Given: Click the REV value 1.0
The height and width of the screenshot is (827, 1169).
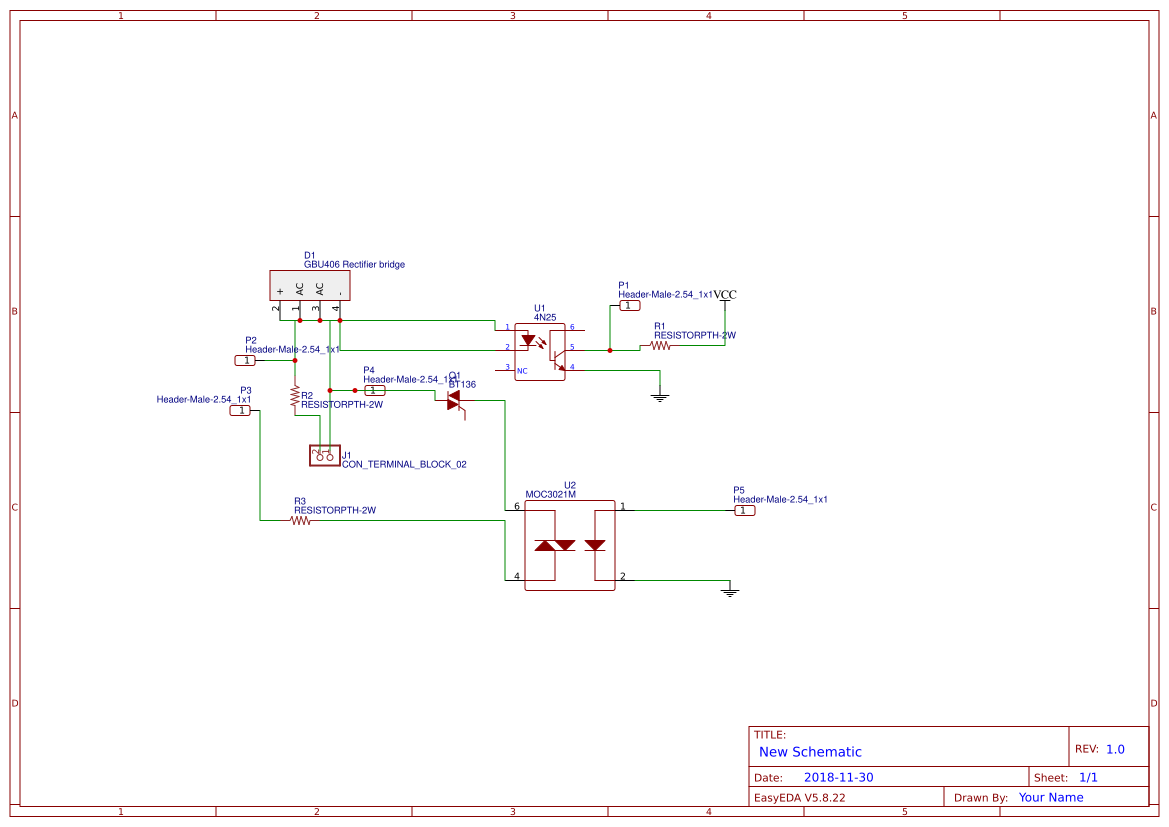Looking at the screenshot, I should (1115, 749).
